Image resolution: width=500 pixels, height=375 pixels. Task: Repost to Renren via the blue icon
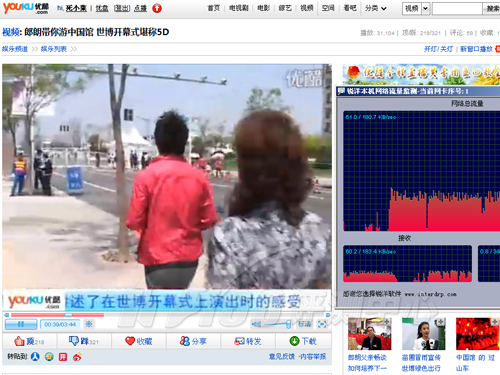(x=35, y=357)
